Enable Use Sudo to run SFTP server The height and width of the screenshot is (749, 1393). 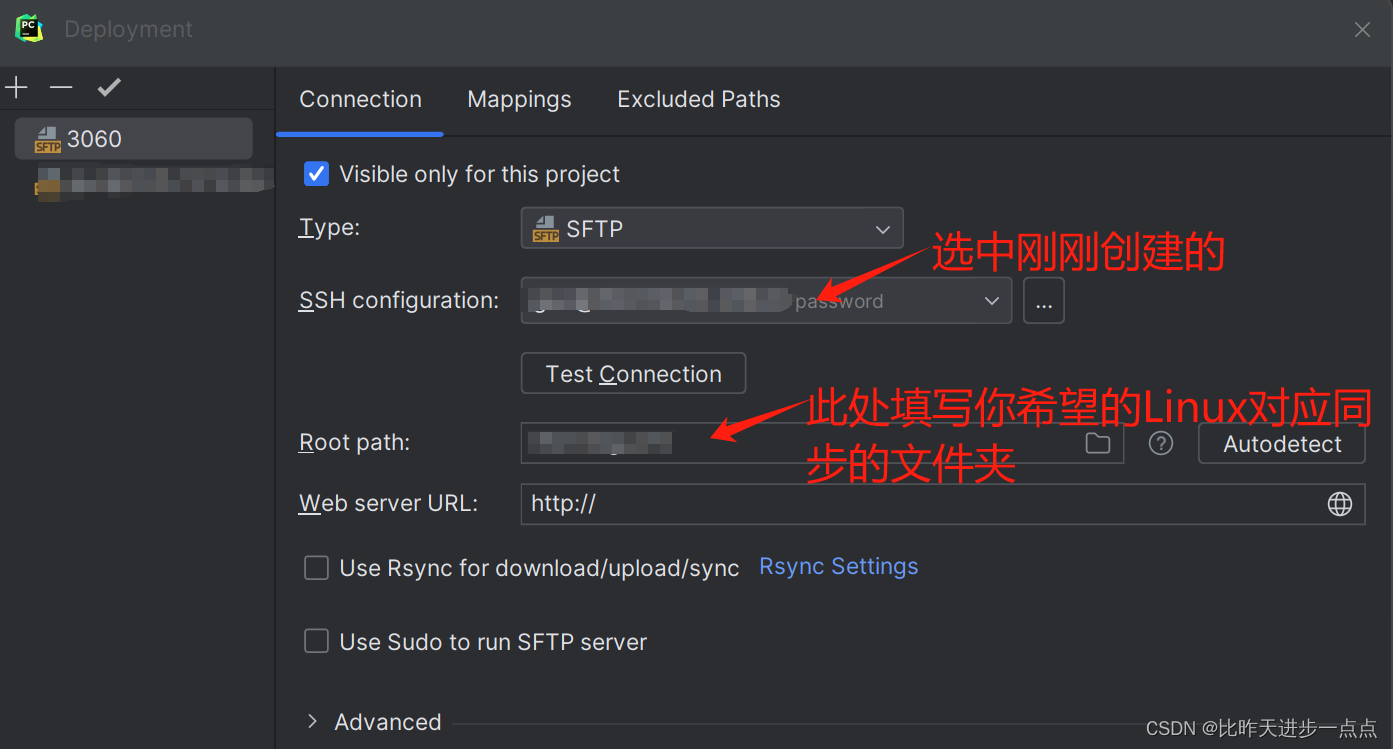(316, 641)
